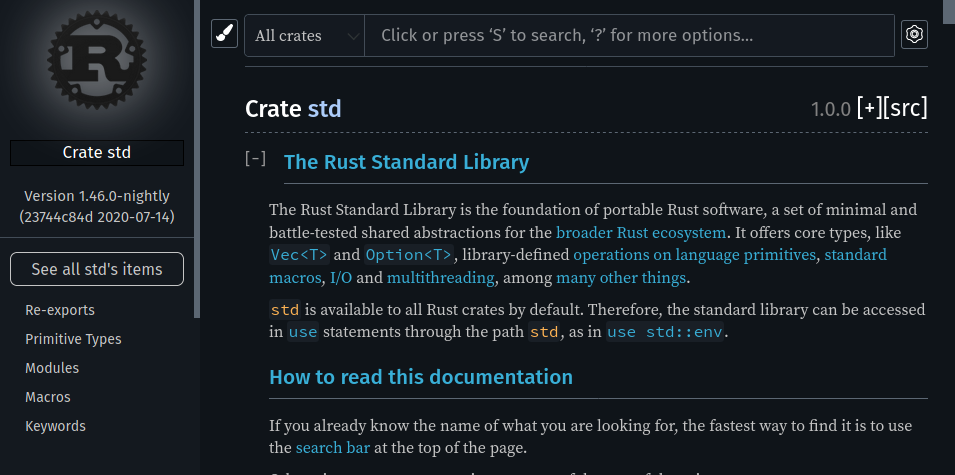This screenshot has width=955, height=475.
Task: Jump to Primitive Types section
Action: tap(73, 339)
